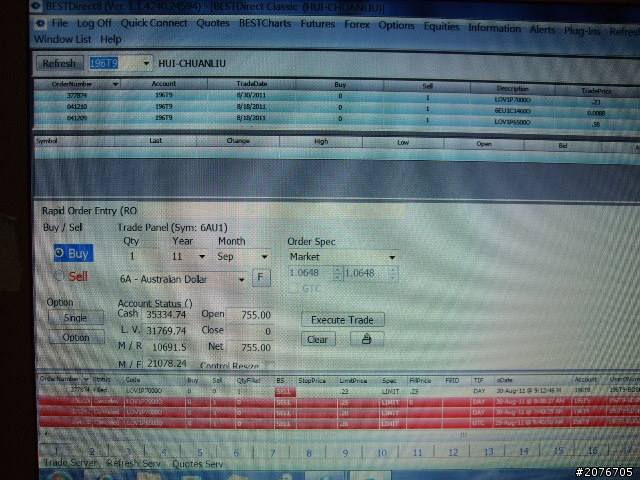Image resolution: width=640 pixels, height=480 pixels.
Task: Click the Last column header in quotes
Action: pos(156,140)
